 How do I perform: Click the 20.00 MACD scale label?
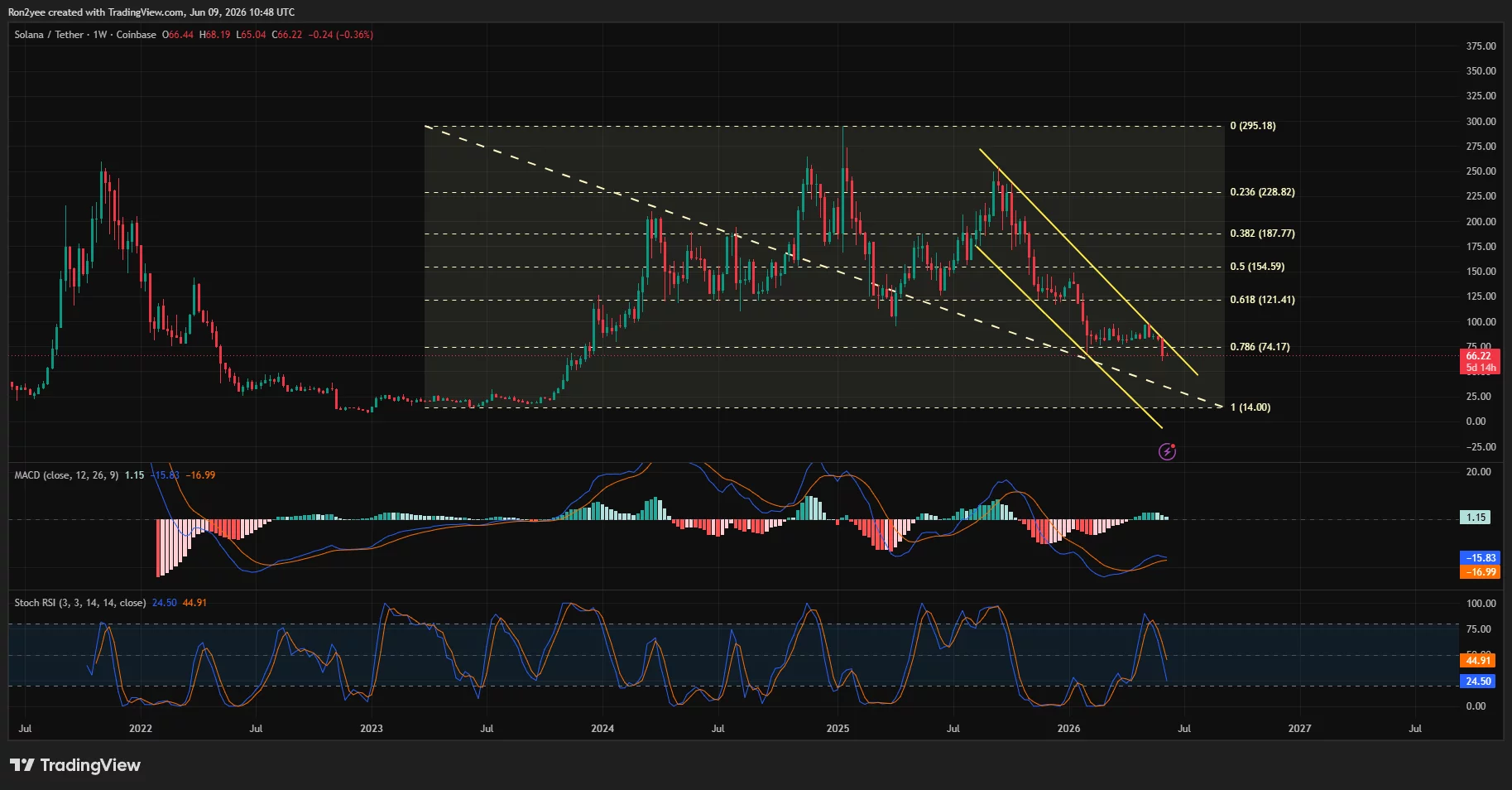tap(1478, 472)
